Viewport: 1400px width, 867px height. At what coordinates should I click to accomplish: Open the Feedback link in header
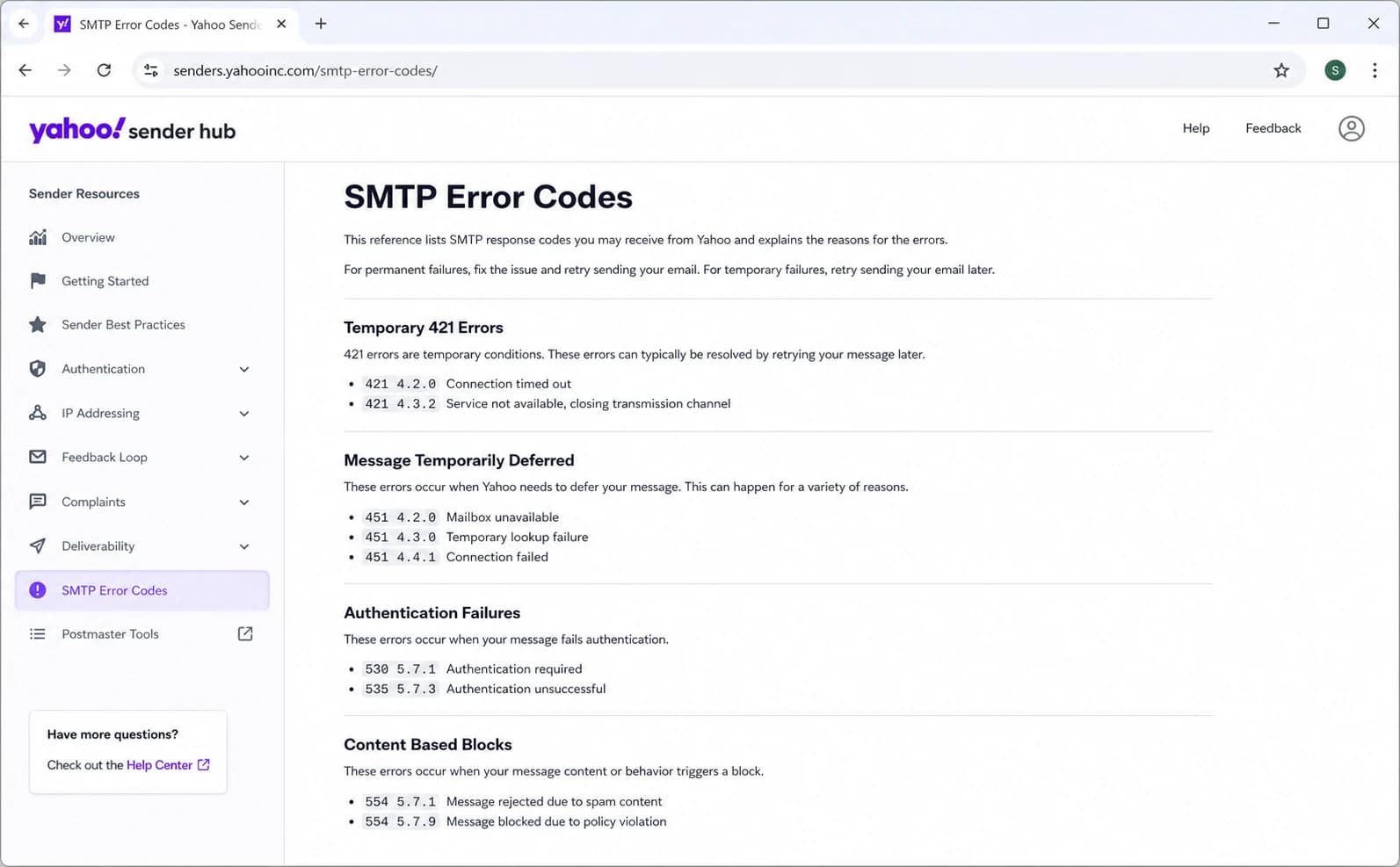coord(1273,128)
